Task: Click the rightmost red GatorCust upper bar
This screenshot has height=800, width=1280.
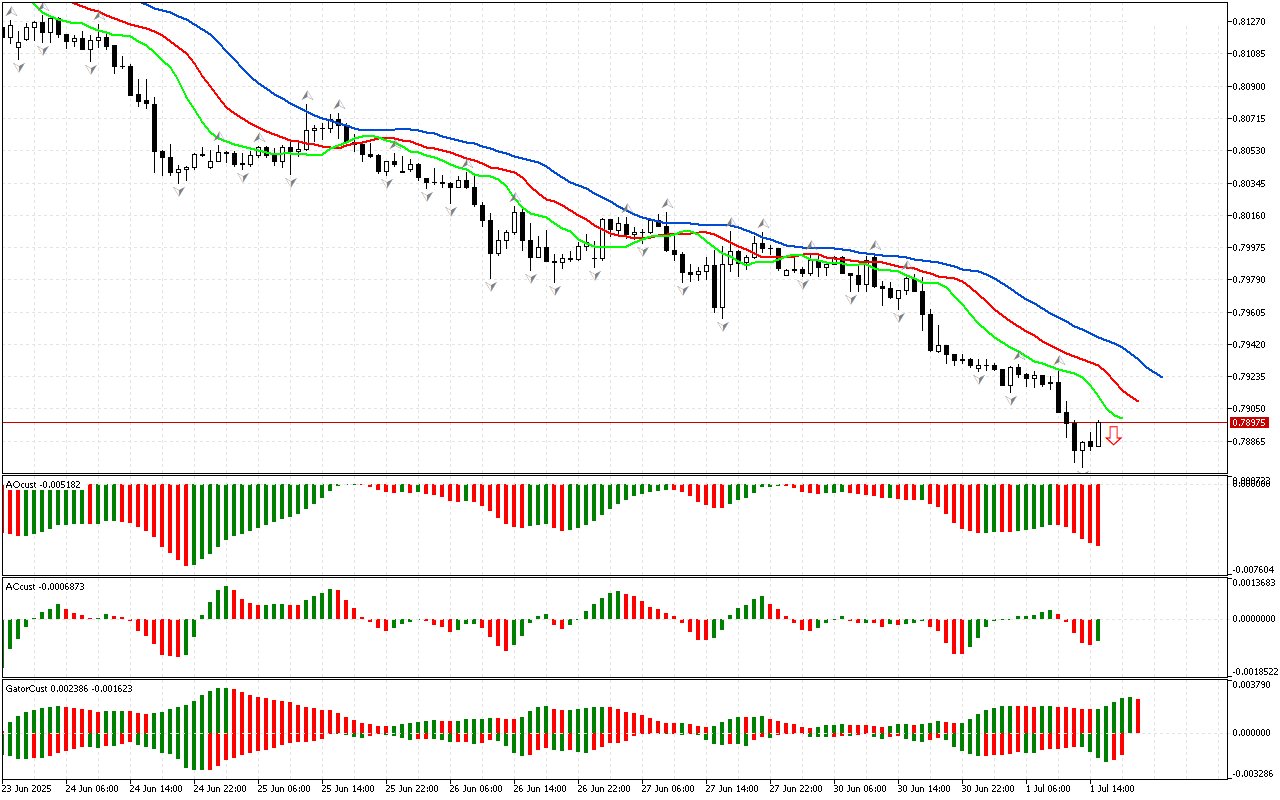Action: [1138, 716]
